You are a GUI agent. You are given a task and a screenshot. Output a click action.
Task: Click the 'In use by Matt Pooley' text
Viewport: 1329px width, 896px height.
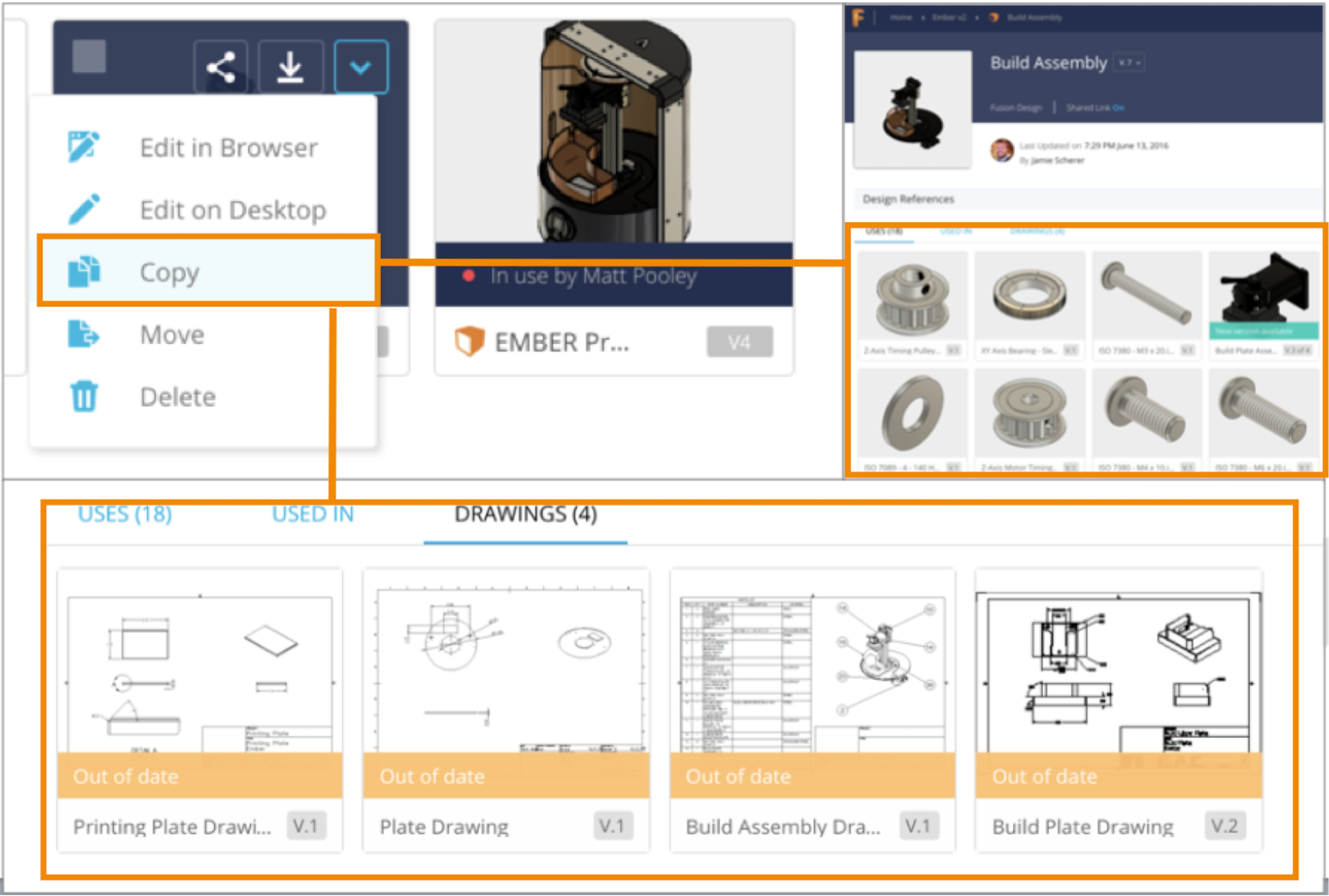(593, 276)
